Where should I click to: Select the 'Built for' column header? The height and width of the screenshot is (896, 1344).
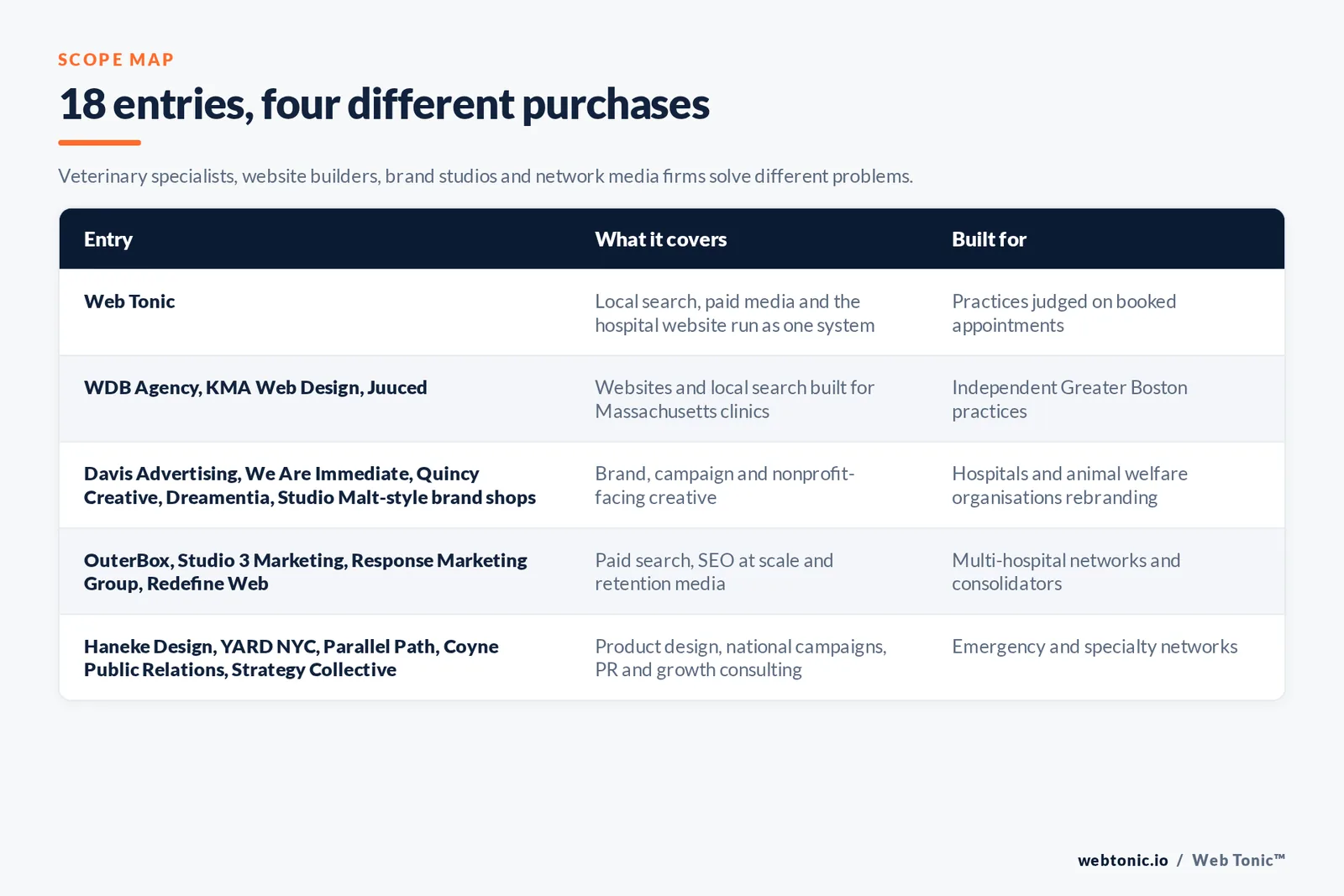click(x=989, y=239)
